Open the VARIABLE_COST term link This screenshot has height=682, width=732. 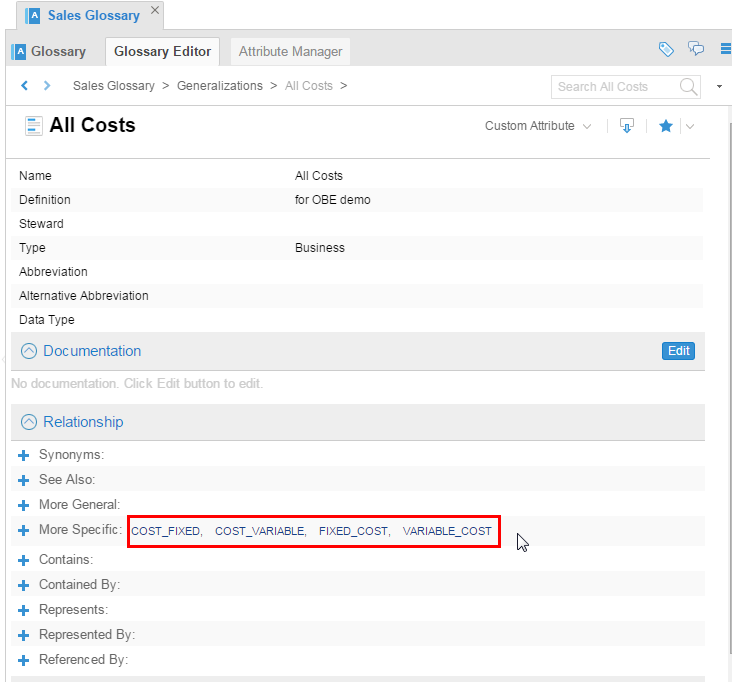coord(447,531)
